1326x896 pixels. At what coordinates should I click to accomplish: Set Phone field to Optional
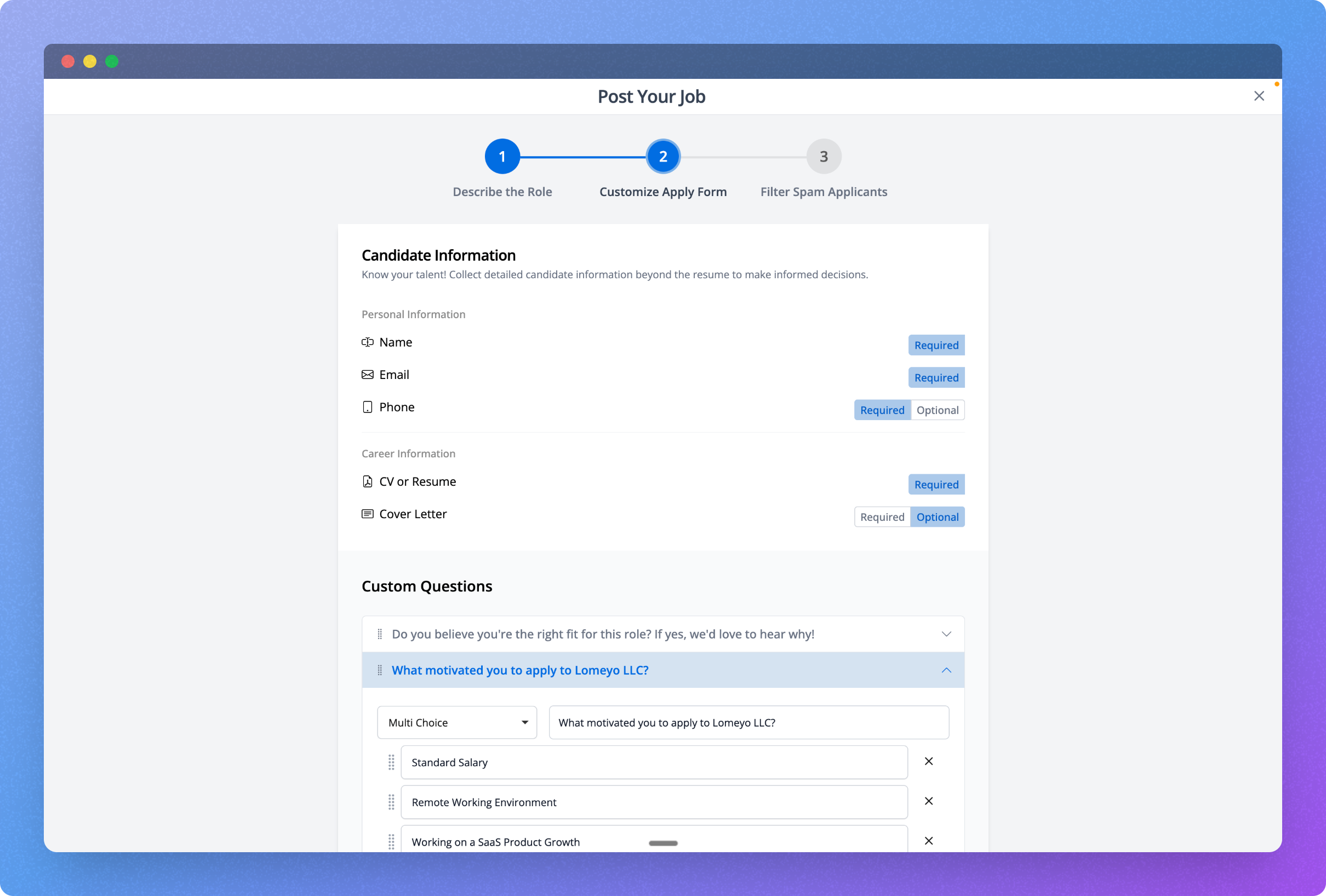point(937,410)
